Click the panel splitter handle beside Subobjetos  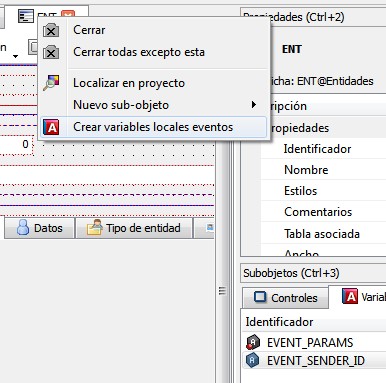(222, 291)
